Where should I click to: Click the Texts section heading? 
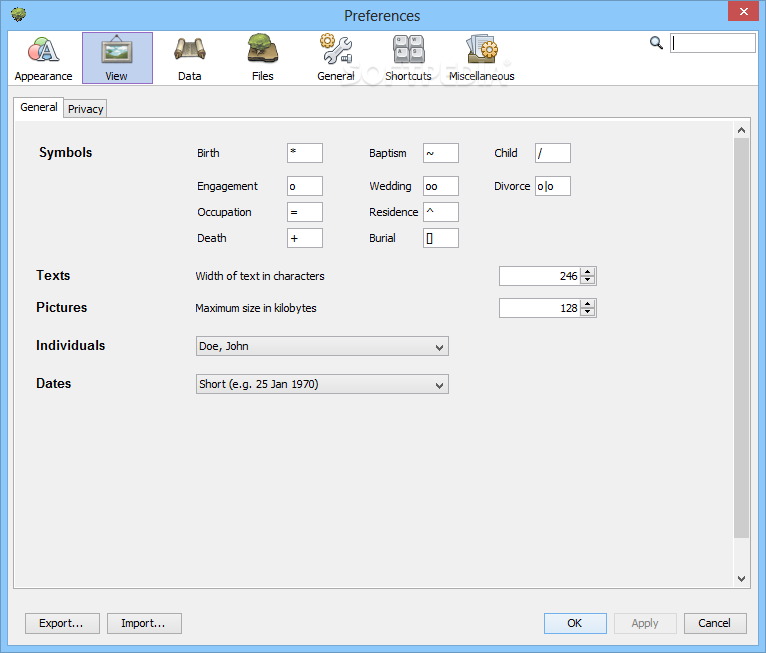click(53, 275)
